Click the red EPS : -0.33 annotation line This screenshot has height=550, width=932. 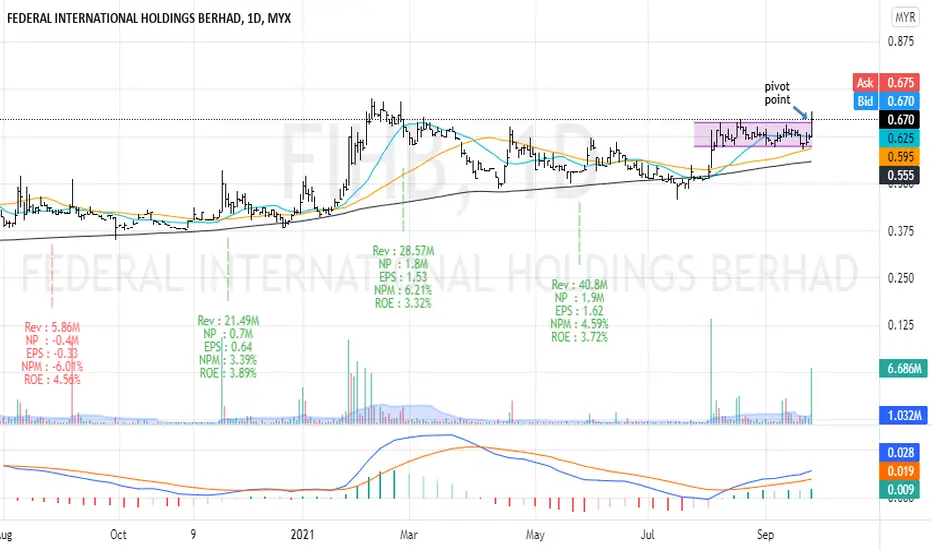(52, 353)
